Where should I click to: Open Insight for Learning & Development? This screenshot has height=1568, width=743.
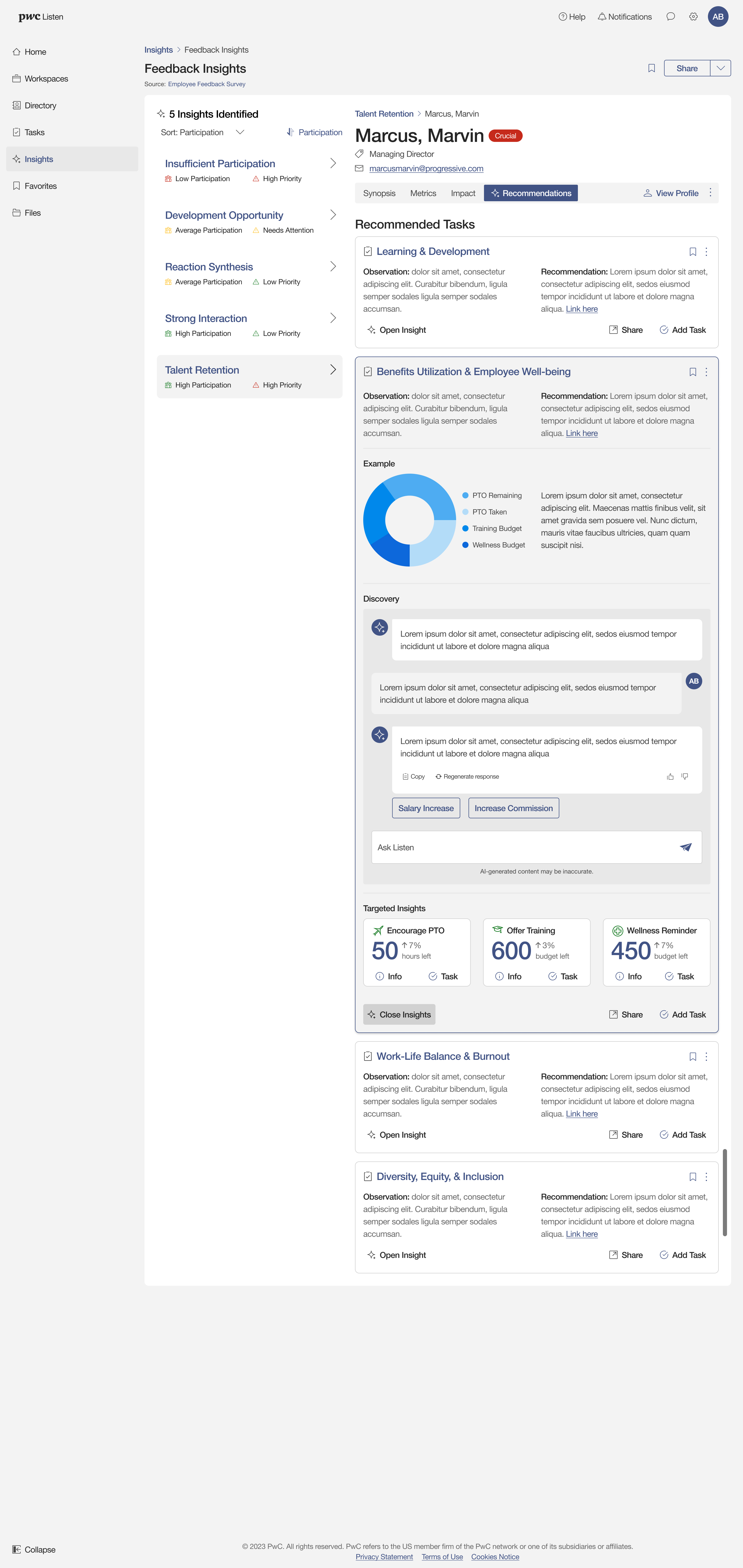(397, 330)
